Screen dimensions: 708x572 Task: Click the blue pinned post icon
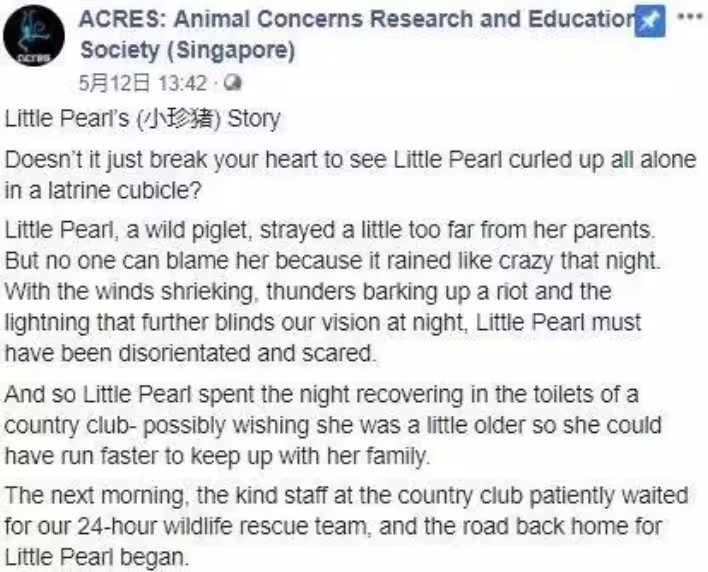click(x=650, y=21)
